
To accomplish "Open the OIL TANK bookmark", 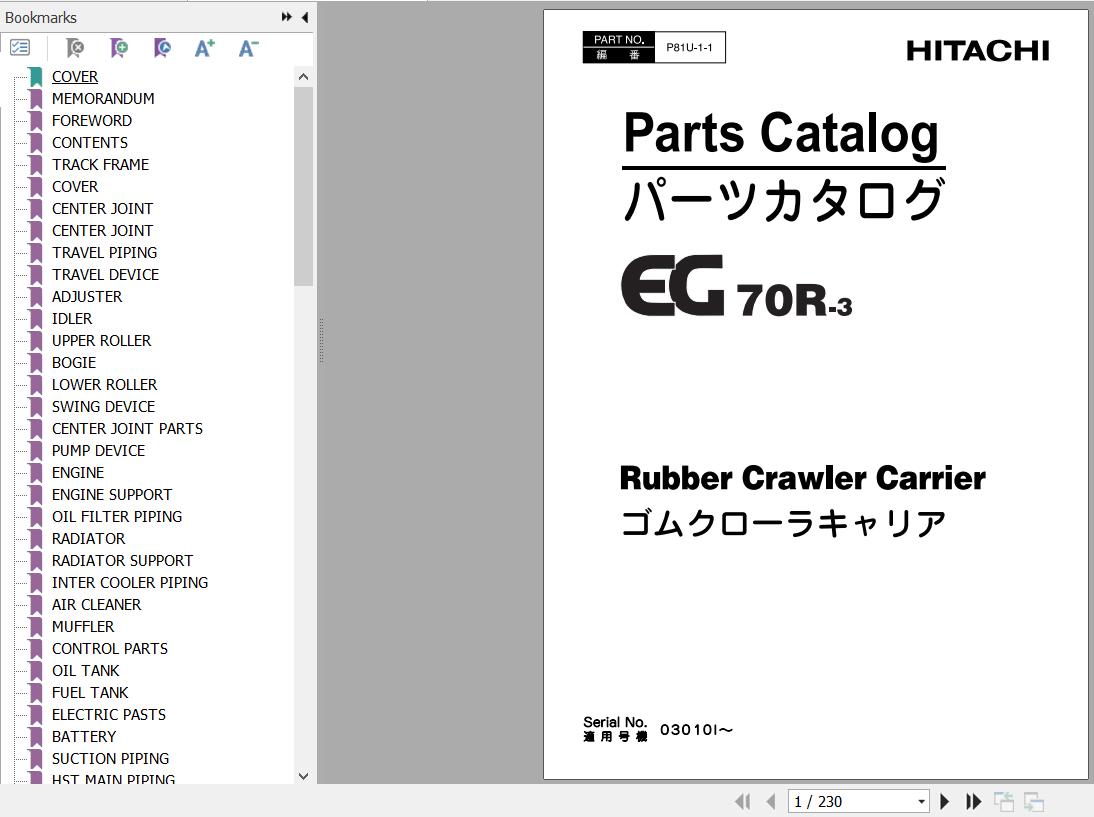I will click(85, 670).
